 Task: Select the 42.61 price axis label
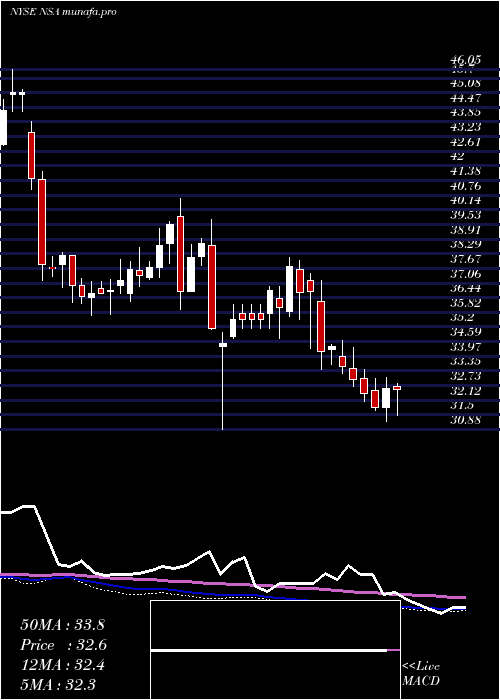(465, 142)
